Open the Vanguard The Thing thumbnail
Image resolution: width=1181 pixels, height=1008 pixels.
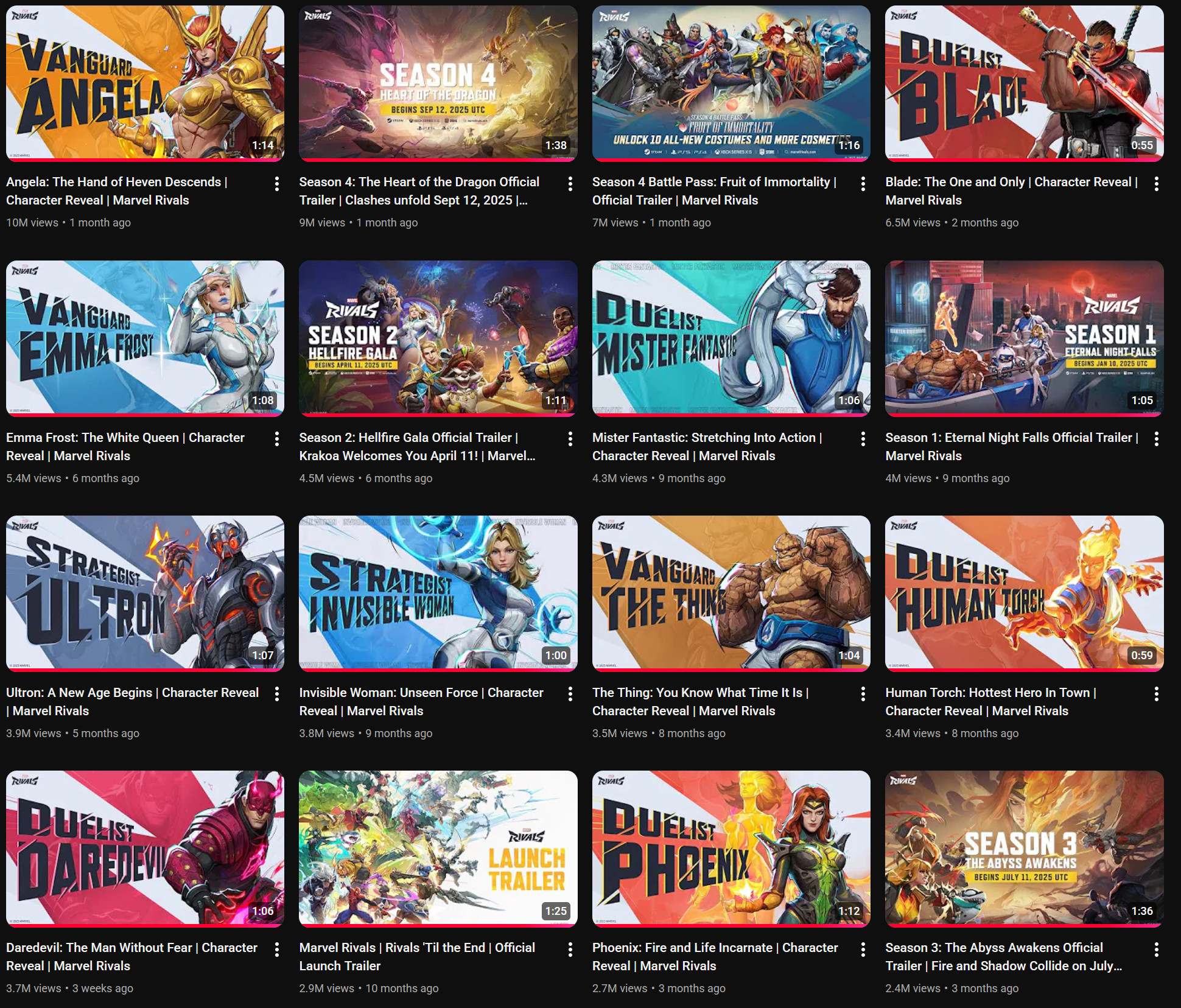[731, 593]
